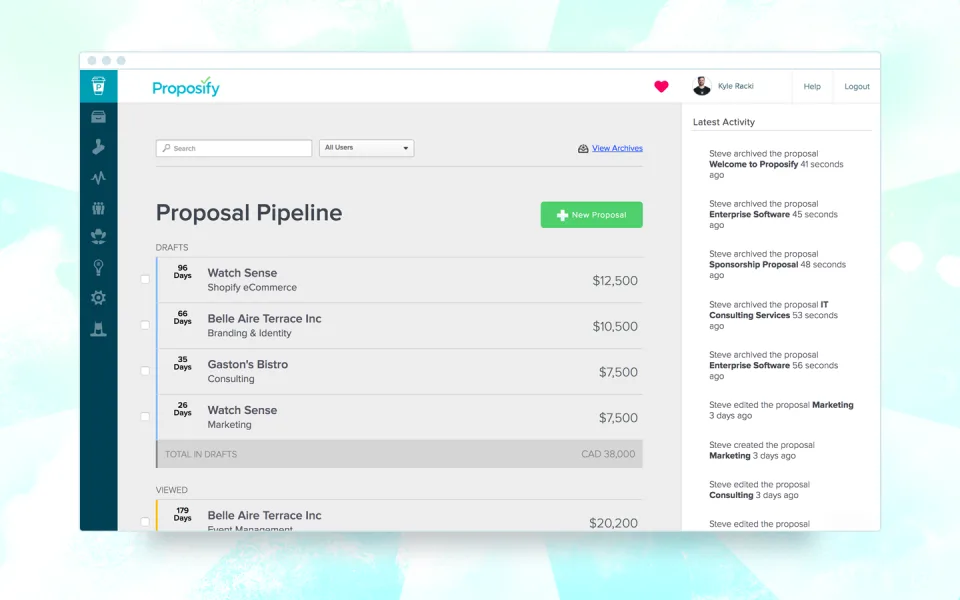Open the archive box sidebar icon

tap(98, 116)
